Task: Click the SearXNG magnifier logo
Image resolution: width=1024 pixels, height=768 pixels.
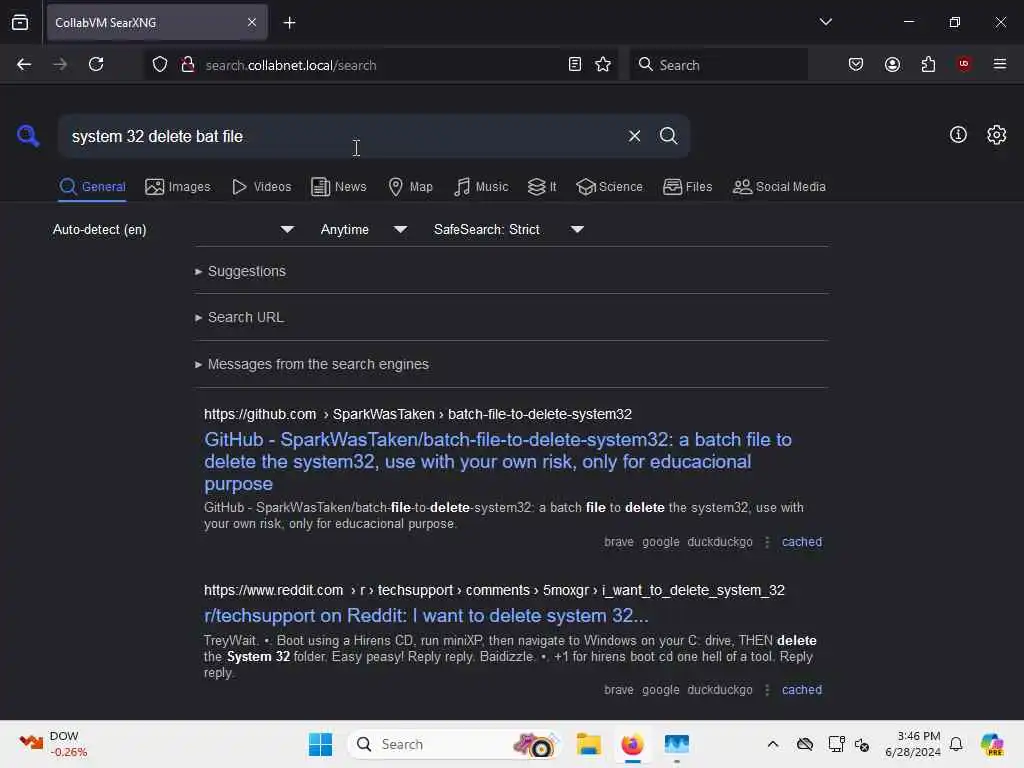Action: 27,136
